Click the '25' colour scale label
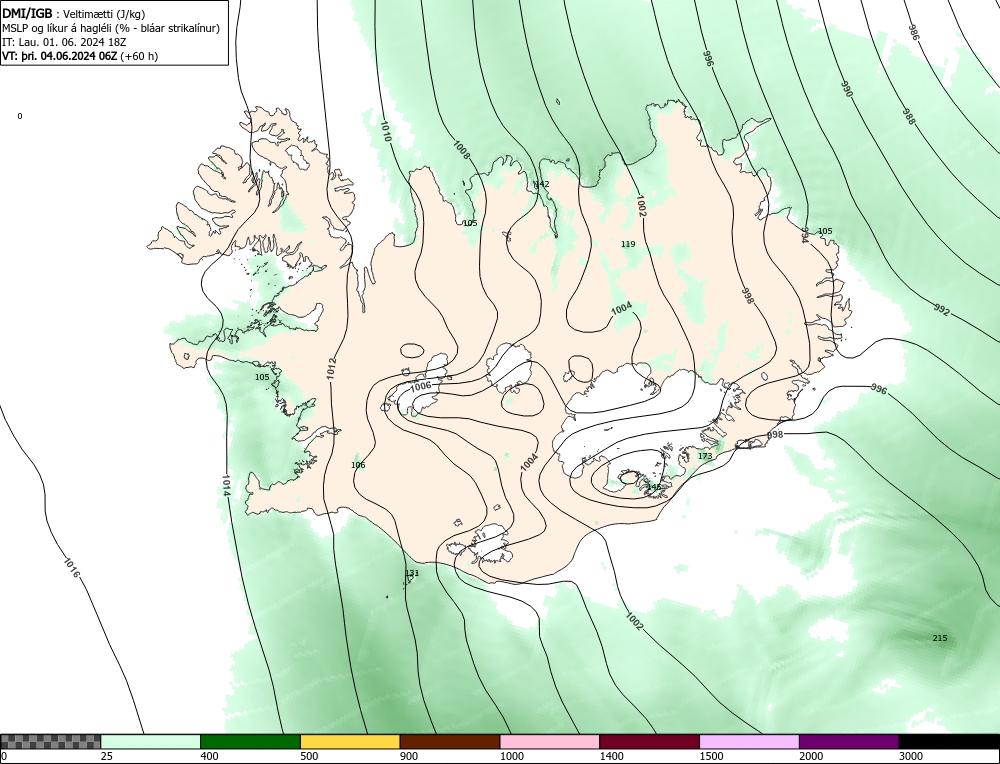Viewport: 1000px width, 764px height. point(106,757)
